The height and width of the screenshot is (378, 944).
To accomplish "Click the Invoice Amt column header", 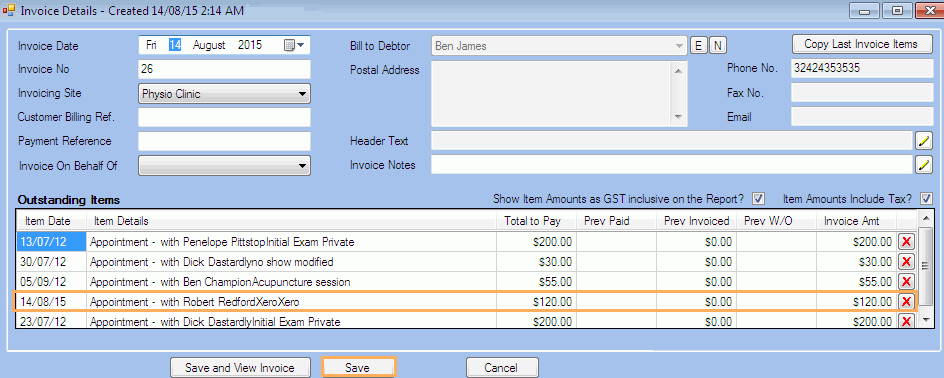I will pyautogui.click(x=857, y=222).
